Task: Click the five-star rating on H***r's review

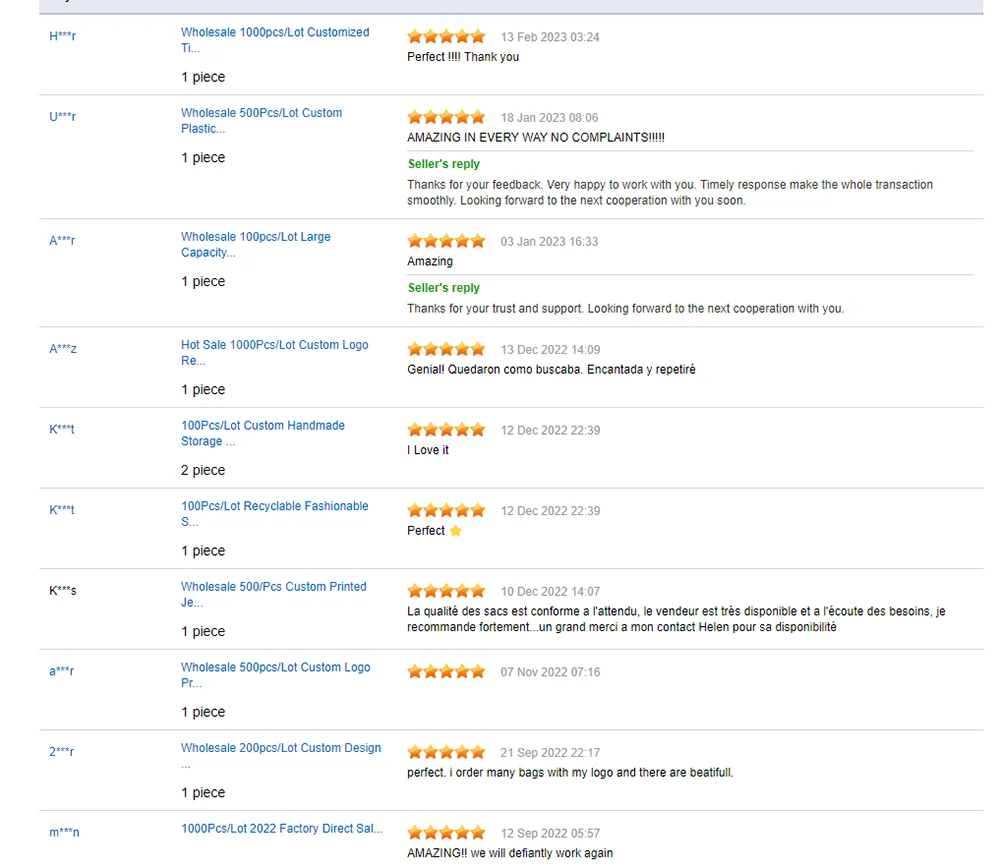Action: (446, 37)
